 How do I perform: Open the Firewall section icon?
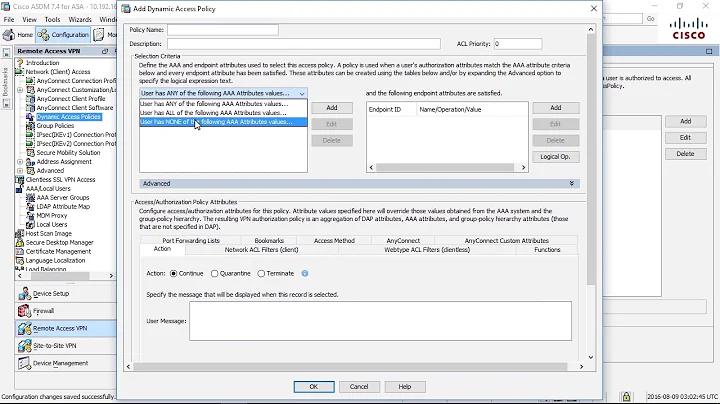coord(24,311)
